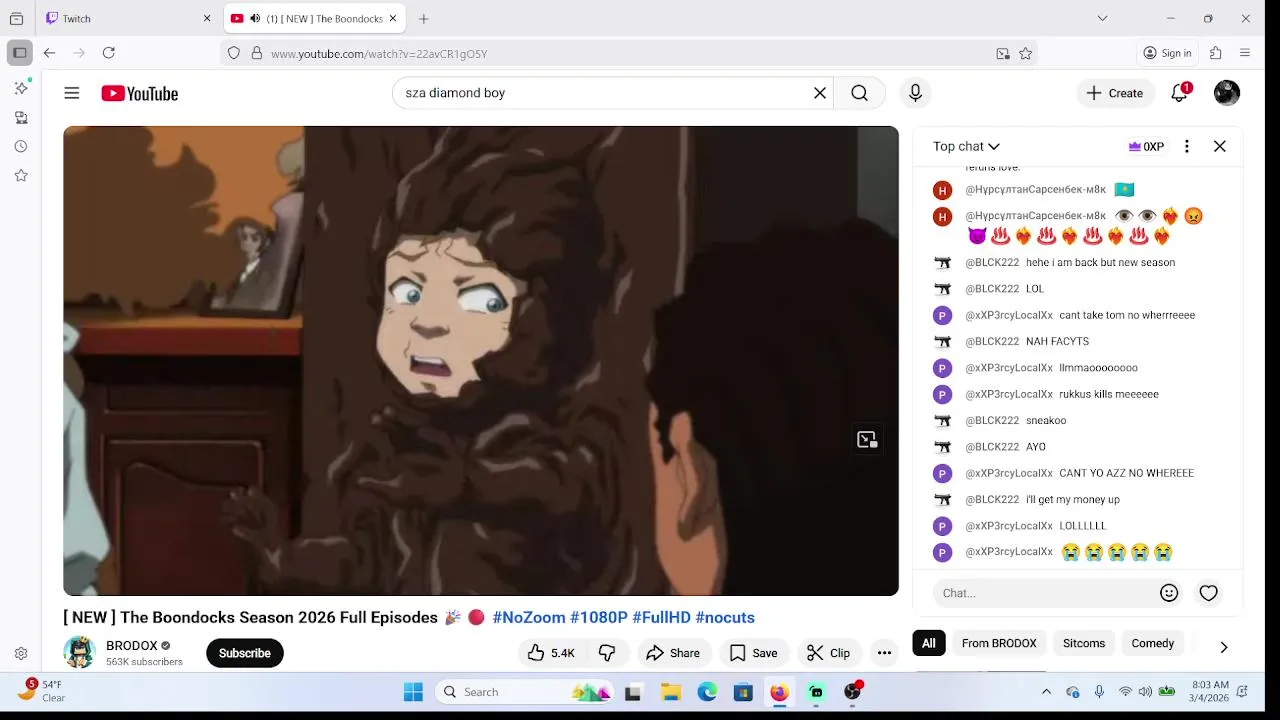
Task: Reload the current page
Action: point(109,53)
